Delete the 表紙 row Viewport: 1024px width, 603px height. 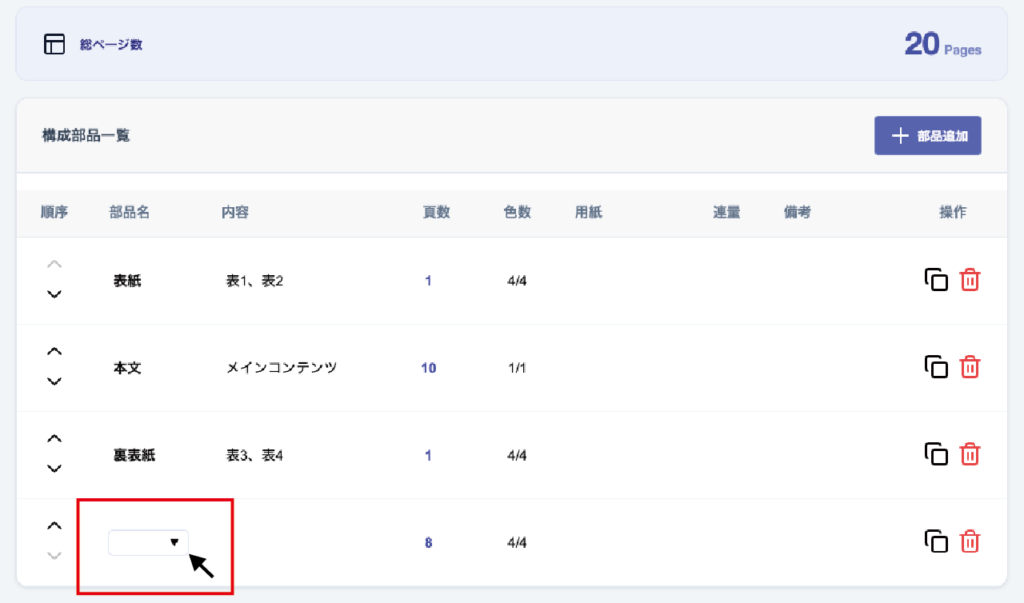[969, 280]
